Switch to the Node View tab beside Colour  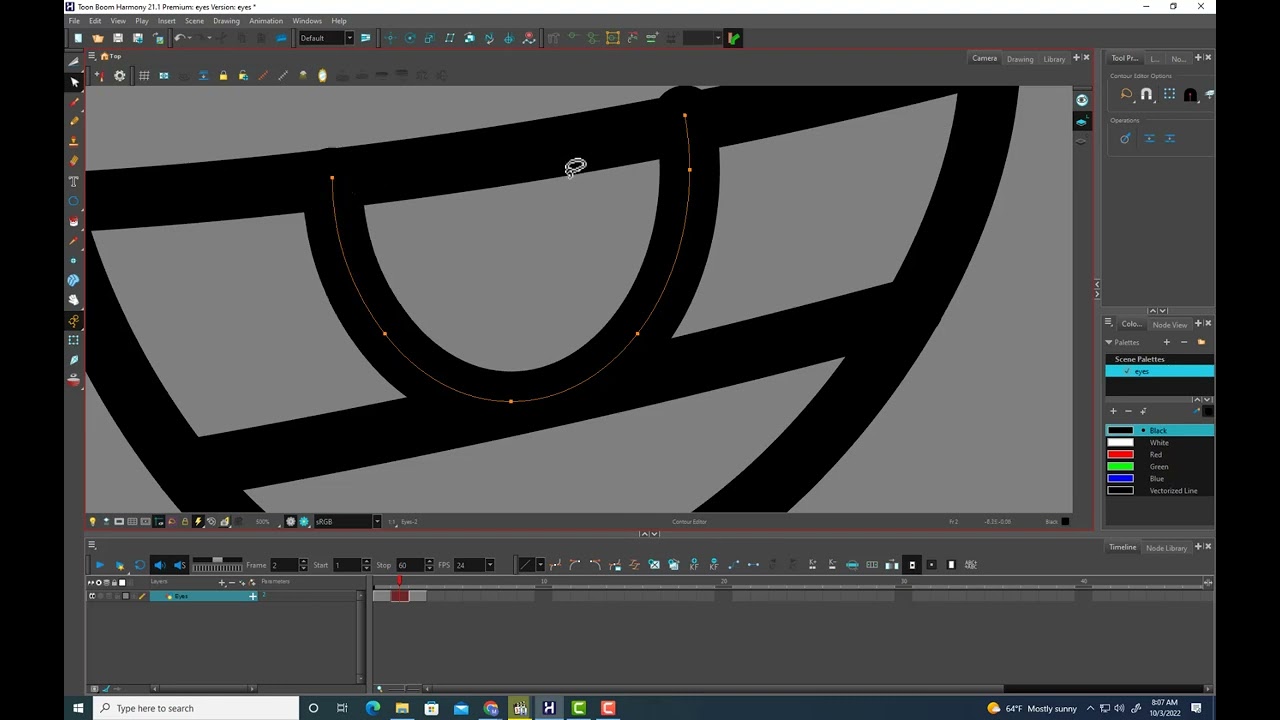(x=1170, y=324)
